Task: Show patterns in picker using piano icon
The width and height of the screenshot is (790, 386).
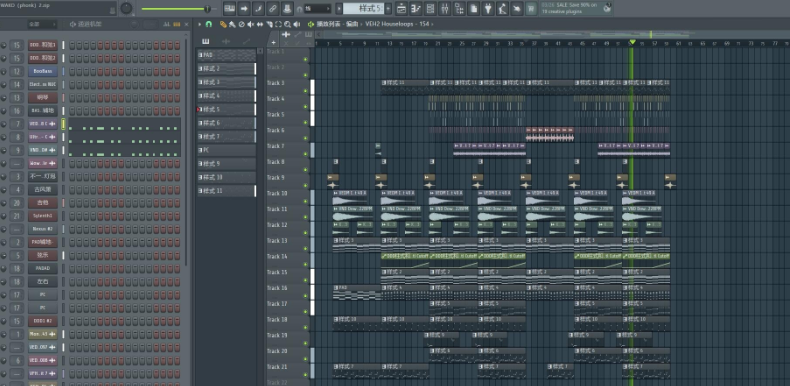Action: pos(206,41)
